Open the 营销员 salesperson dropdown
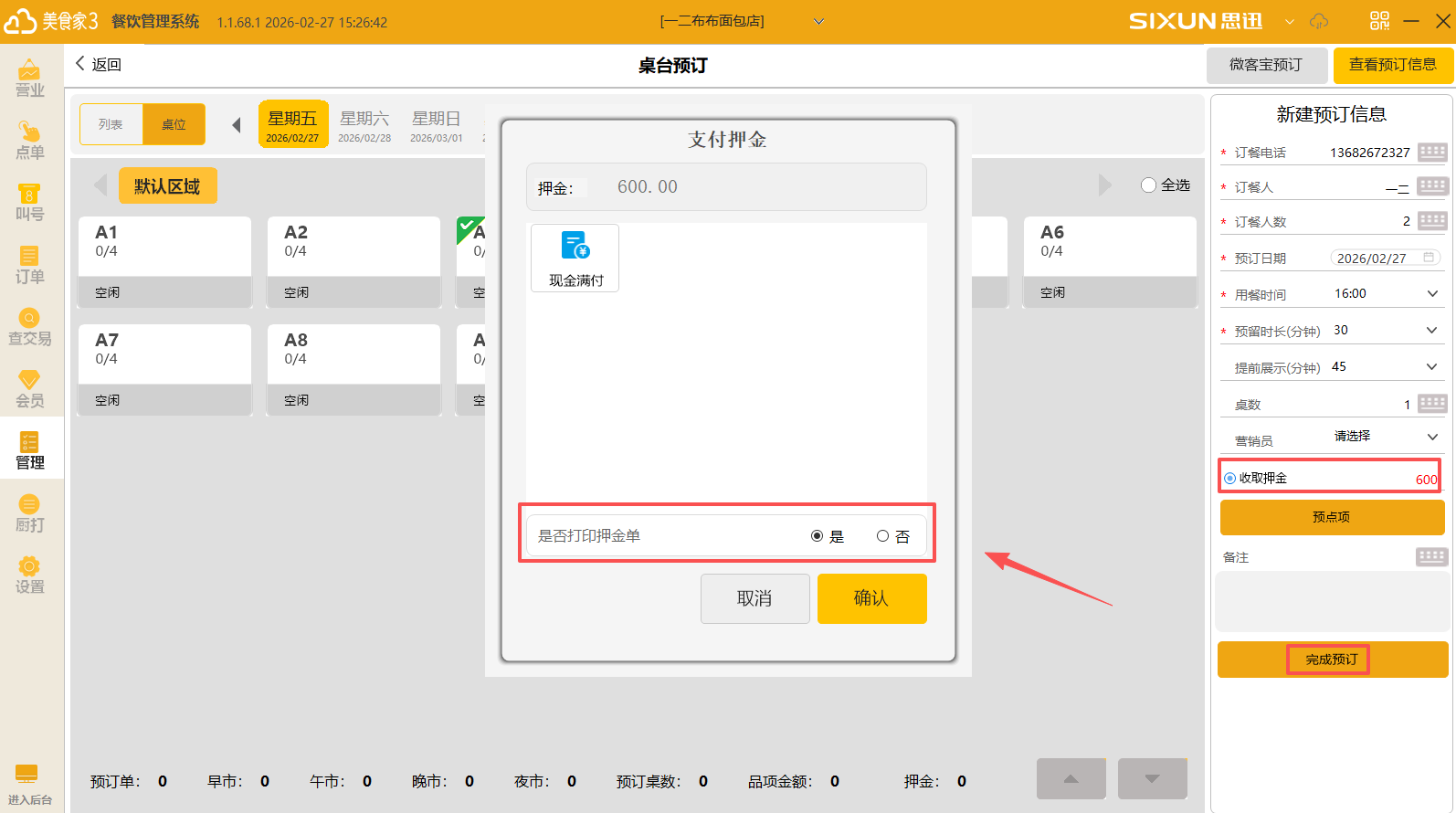This screenshot has height=813, width=1456. [1431, 437]
